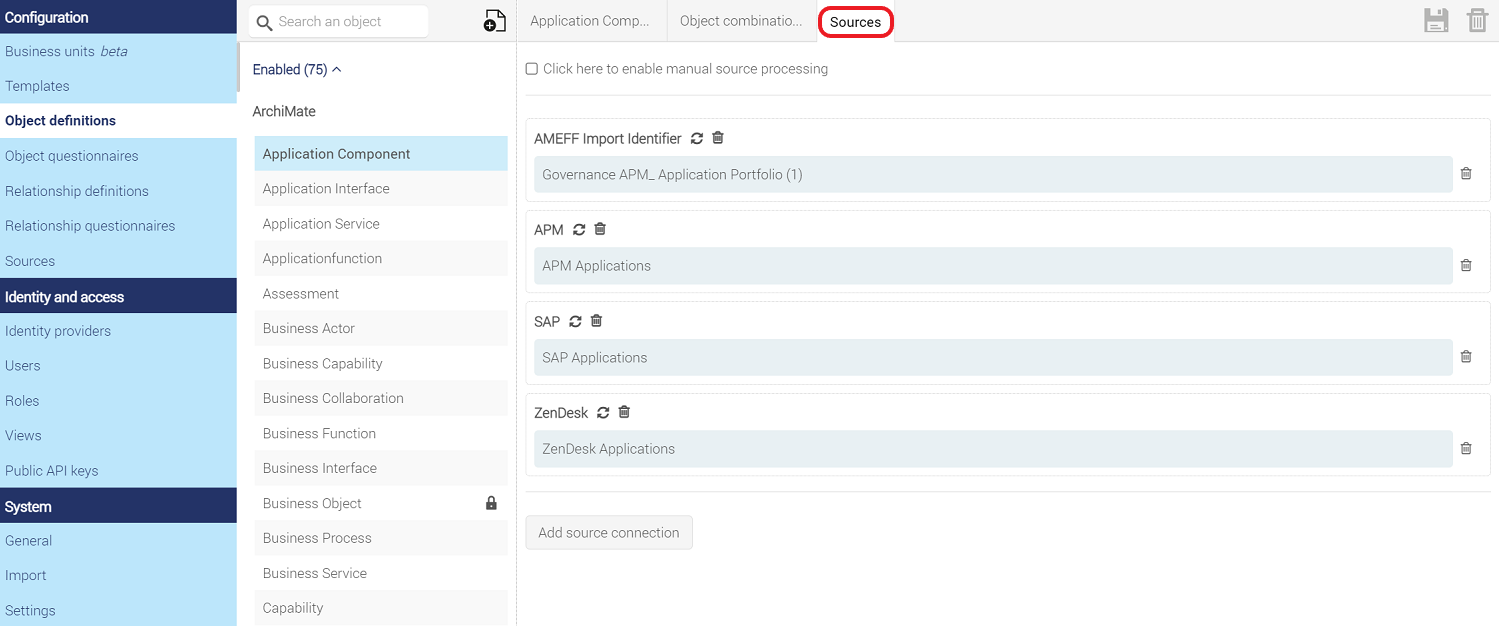Delete the SAP source via header trash
Image resolution: width=1499 pixels, height=626 pixels.
(596, 321)
